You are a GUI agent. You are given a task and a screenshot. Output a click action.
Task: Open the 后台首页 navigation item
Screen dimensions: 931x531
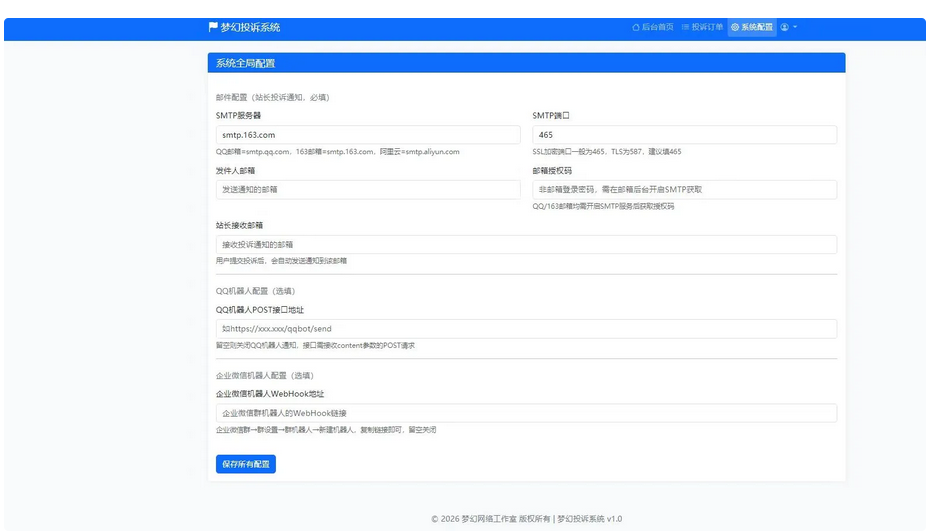pyautogui.click(x=657, y=27)
